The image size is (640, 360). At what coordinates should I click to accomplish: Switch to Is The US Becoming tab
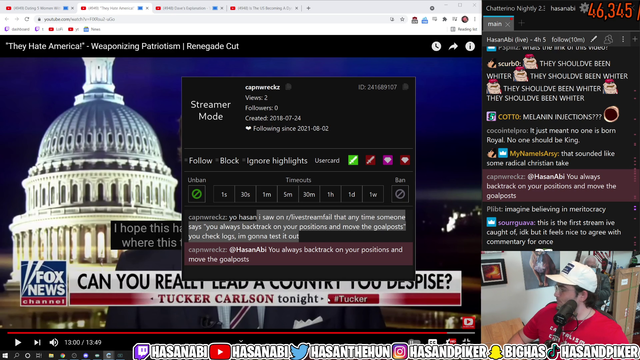coord(264,8)
